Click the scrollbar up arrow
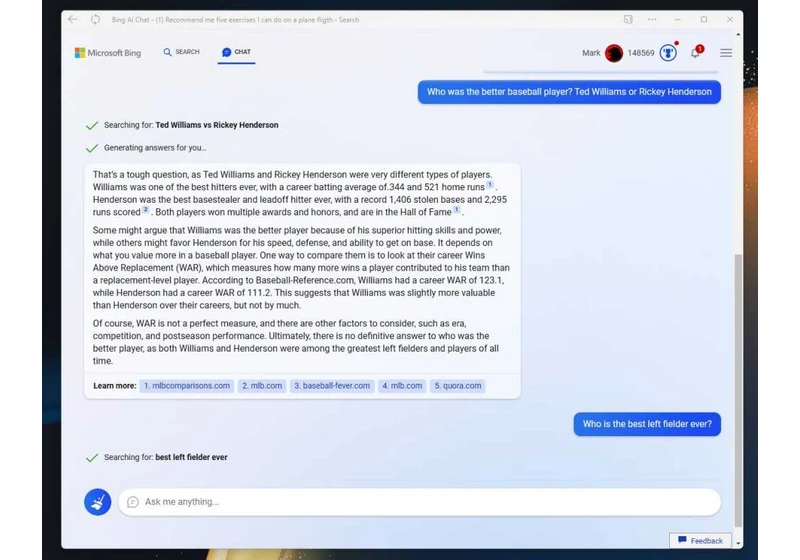 click(x=738, y=35)
